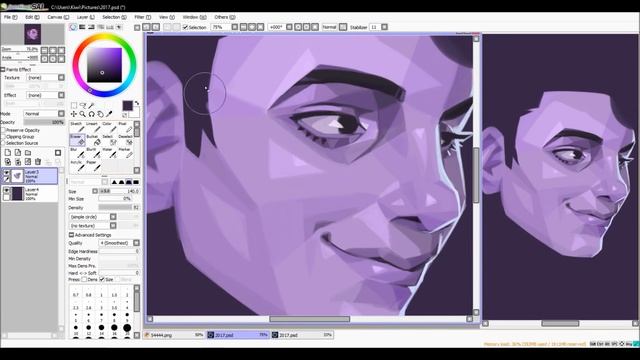Open the layer blending Mode dropdown
Screen dimensions: 640x360
coord(61,113)
